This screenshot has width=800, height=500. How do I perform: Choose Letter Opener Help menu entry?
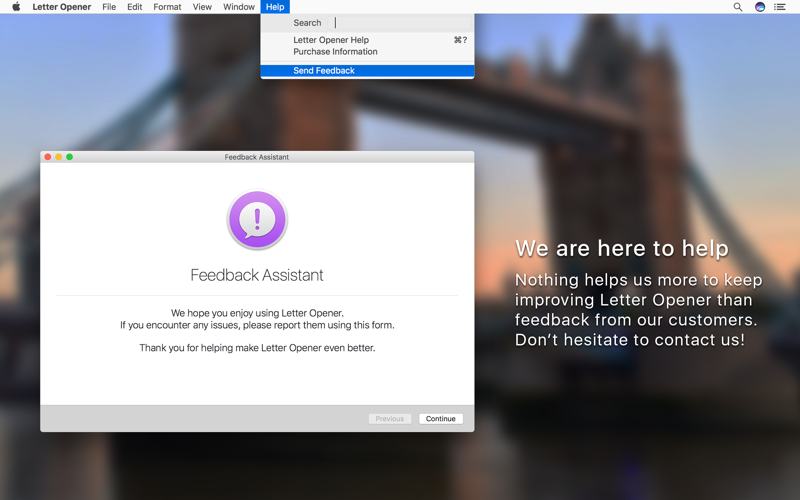(367, 40)
